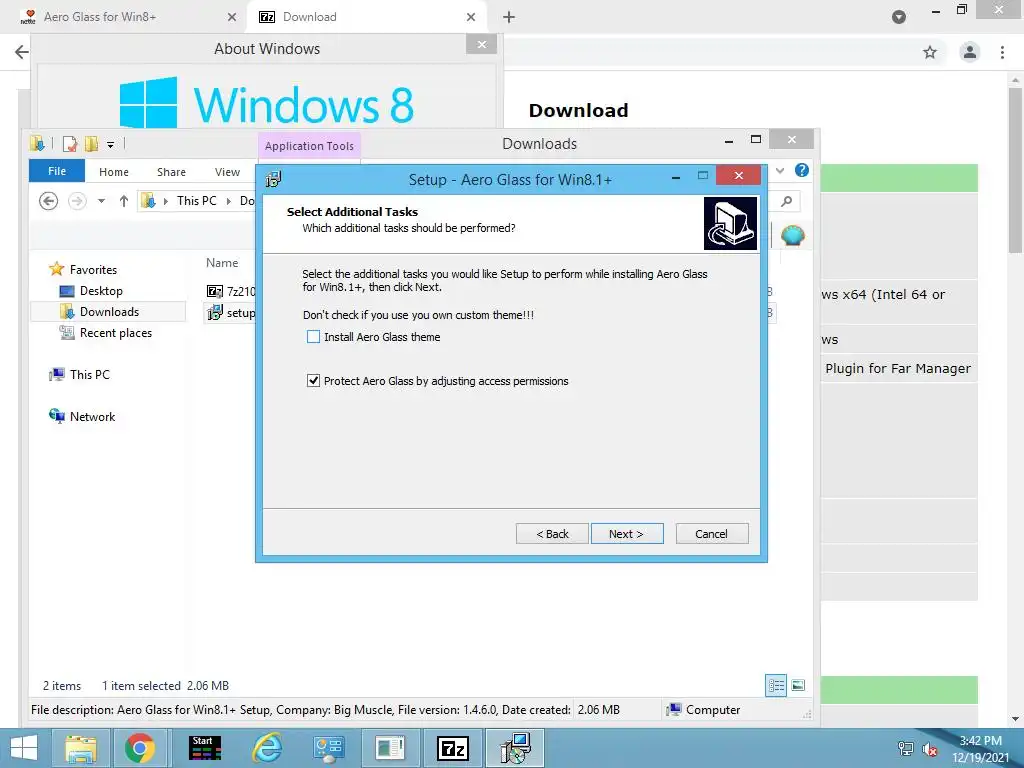Open Desktop in the navigation pane
1024x768 pixels.
(101, 291)
